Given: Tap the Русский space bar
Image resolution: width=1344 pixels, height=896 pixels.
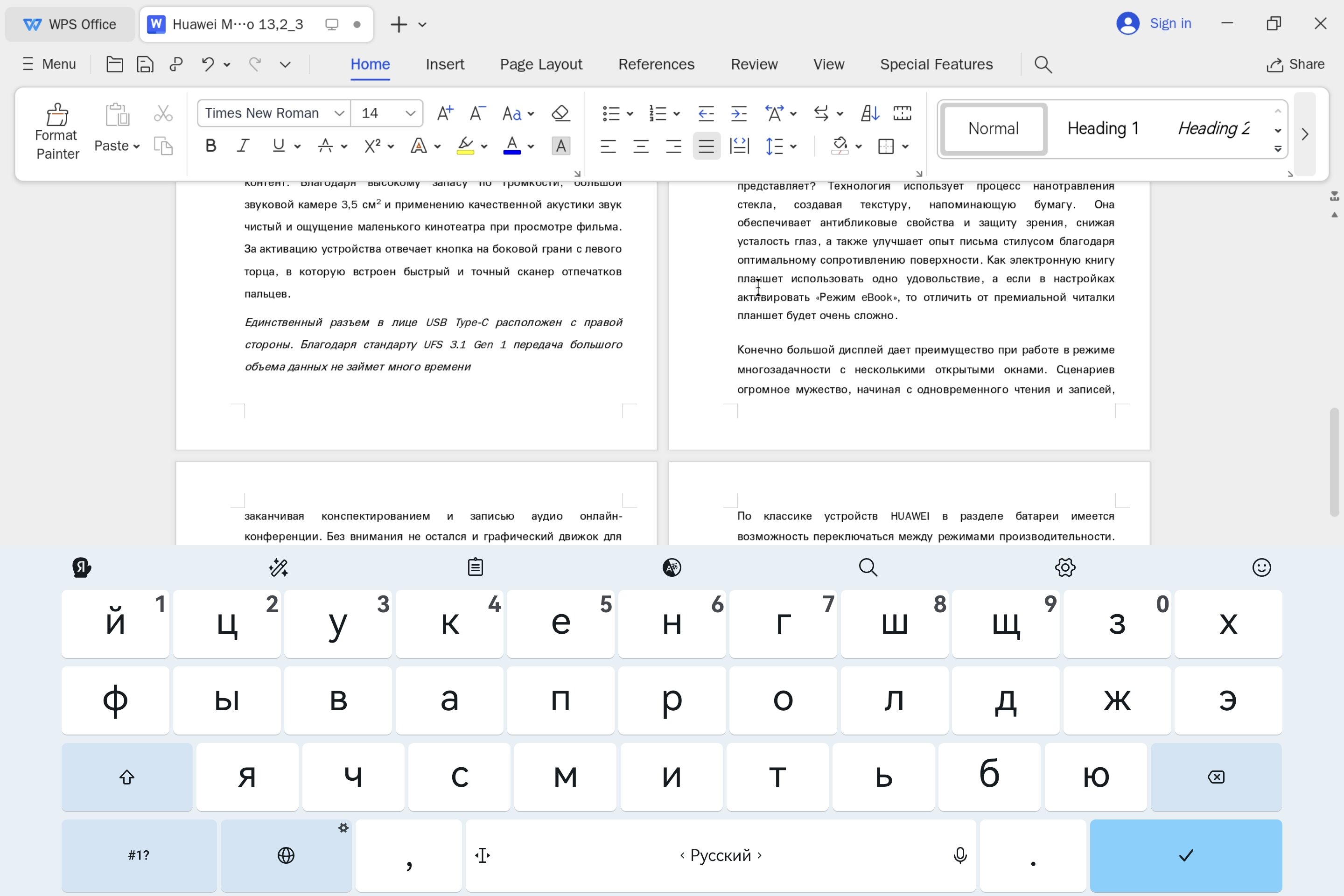Looking at the screenshot, I should click(721, 855).
